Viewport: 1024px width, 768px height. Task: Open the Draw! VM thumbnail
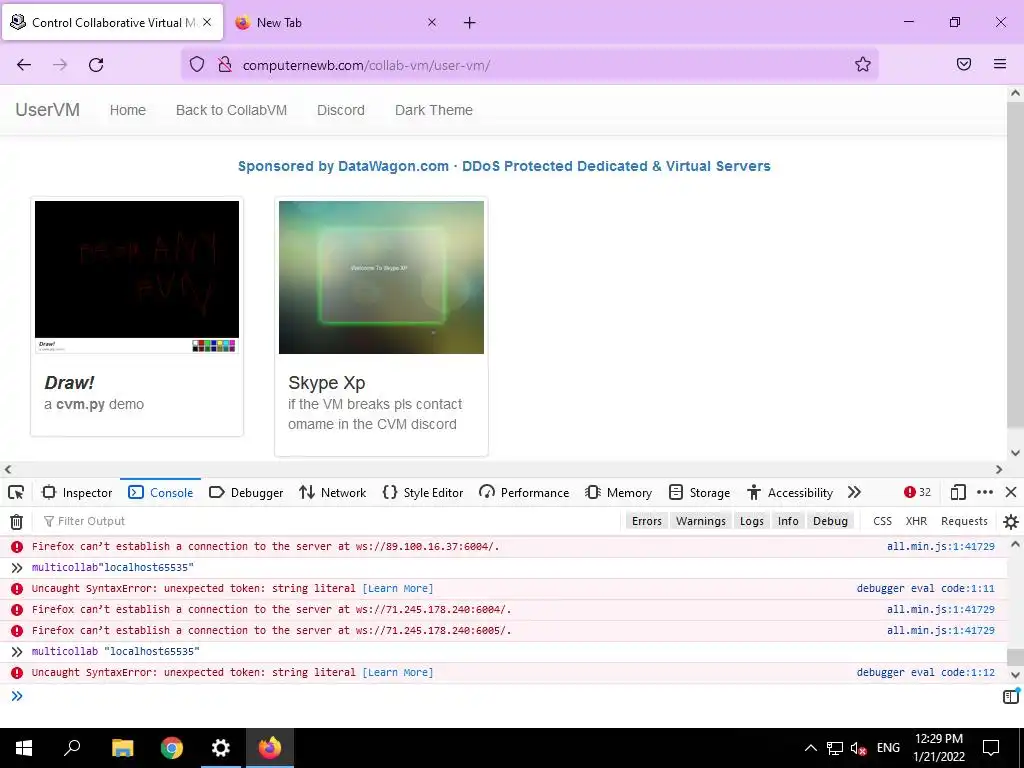point(136,277)
